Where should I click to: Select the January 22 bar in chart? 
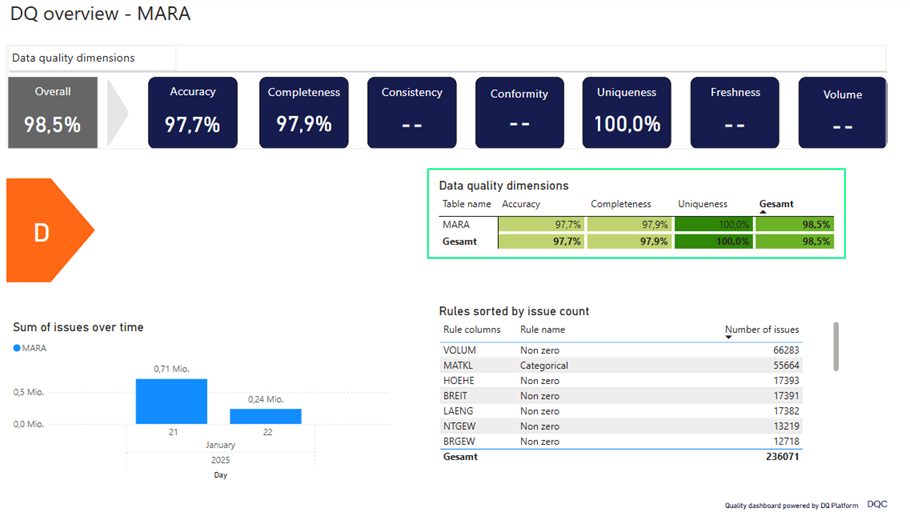(265, 416)
